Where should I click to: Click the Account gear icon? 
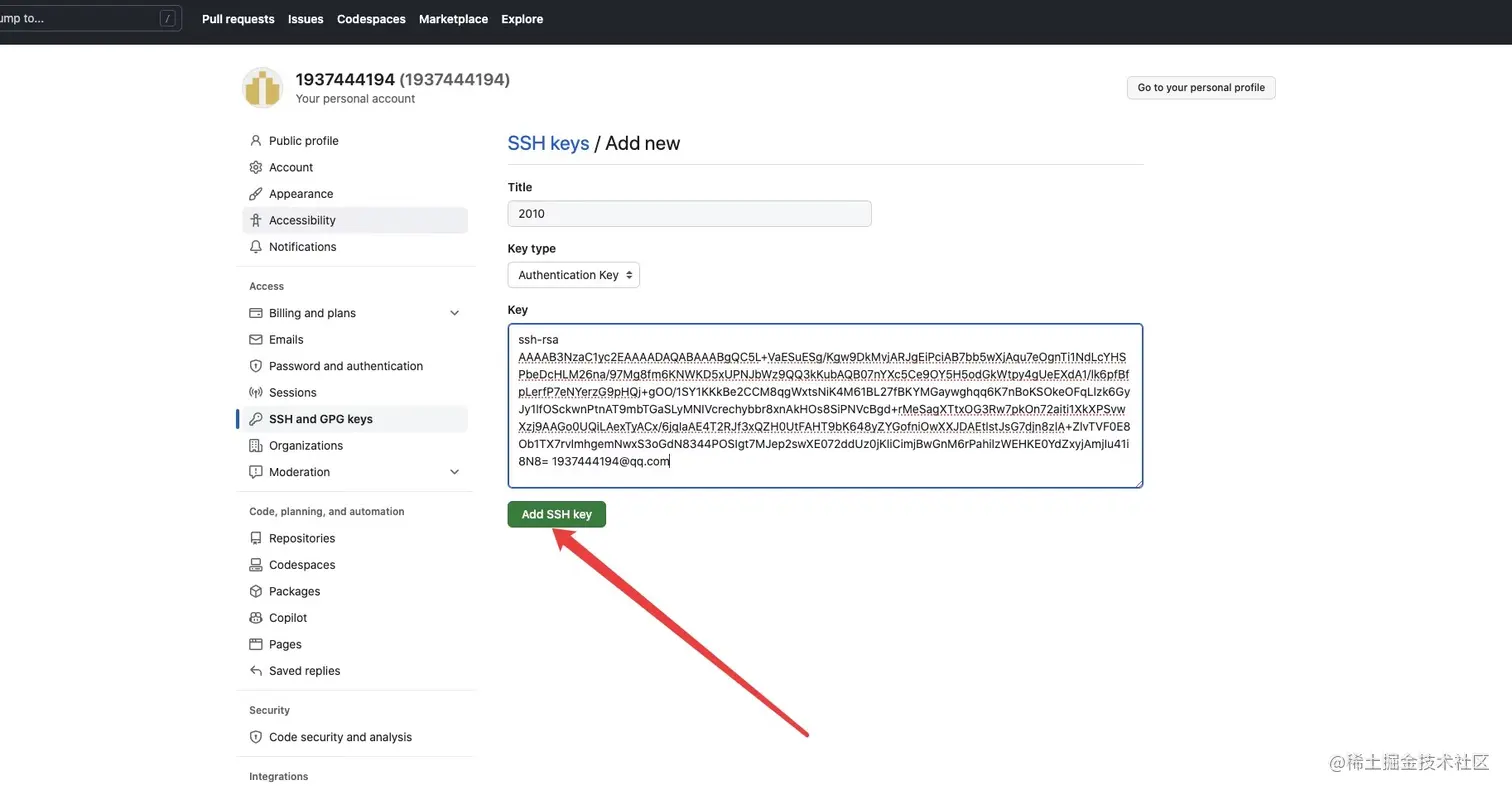point(256,167)
